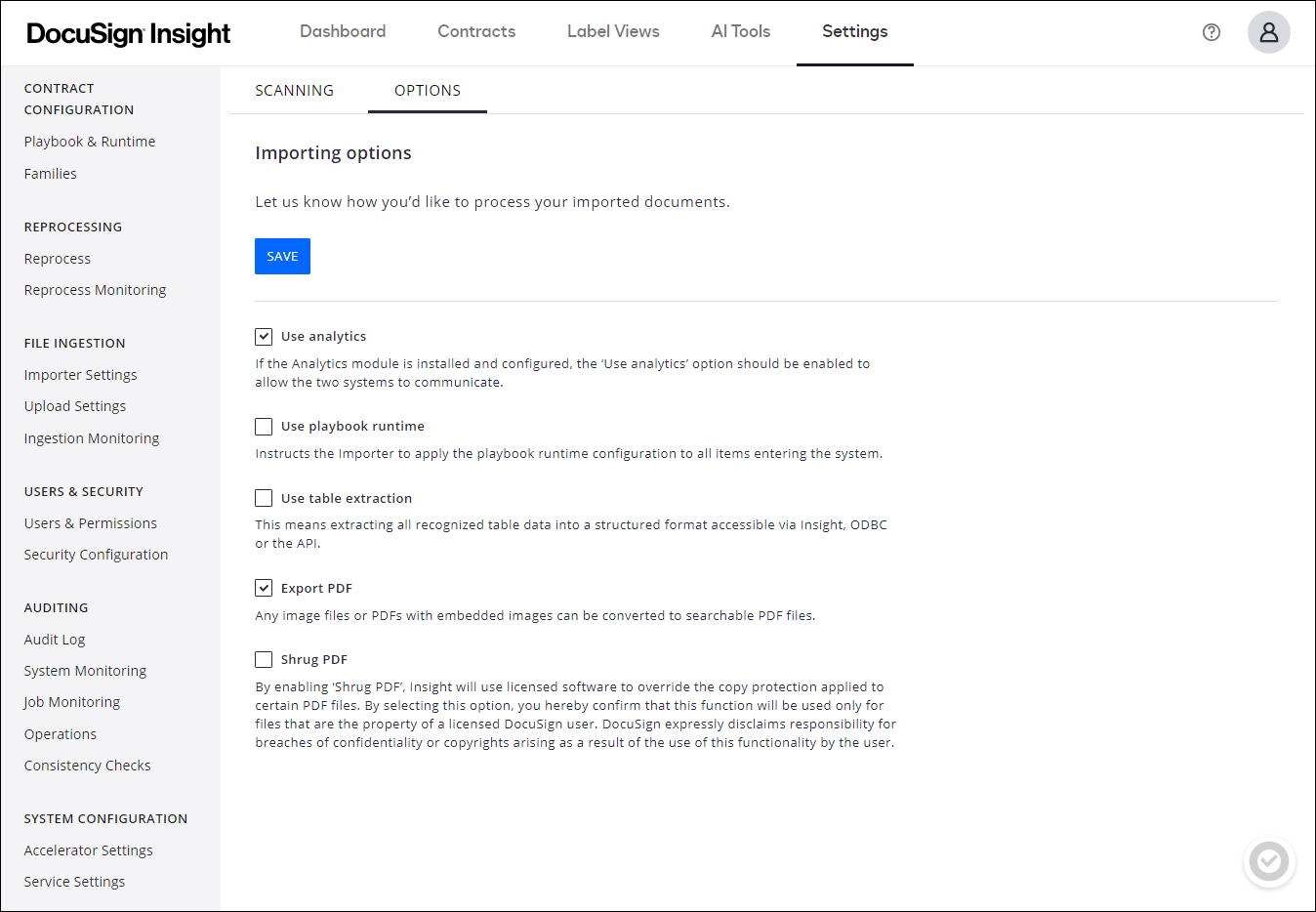This screenshot has height=912, width=1316.
Task: Enable the Shrug PDF option
Action: point(263,659)
